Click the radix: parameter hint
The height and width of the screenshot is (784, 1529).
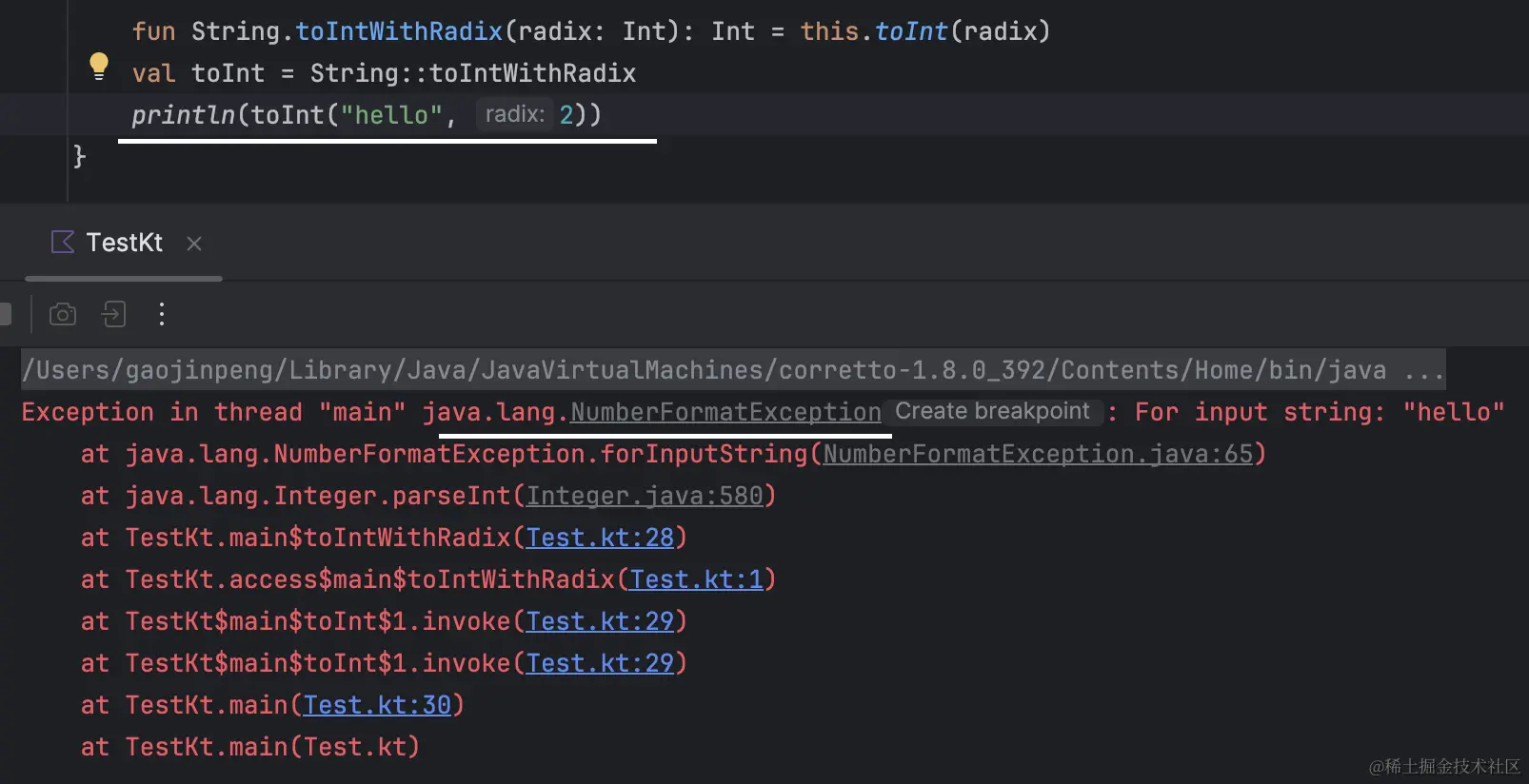click(x=514, y=115)
